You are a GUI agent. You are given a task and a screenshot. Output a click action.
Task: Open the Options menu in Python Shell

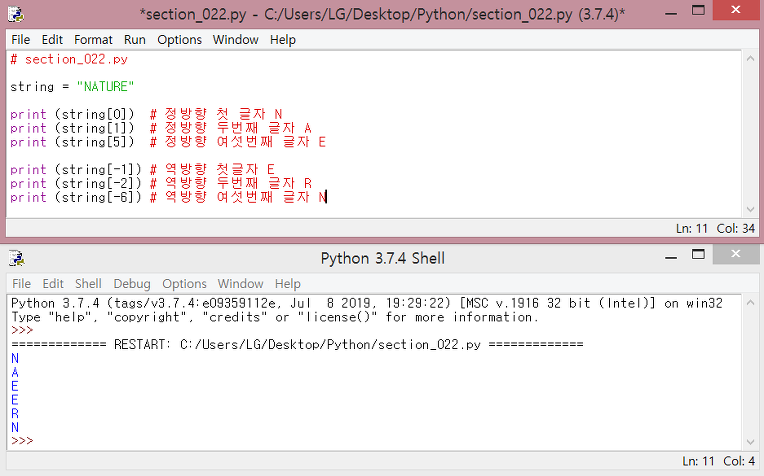tap(184, 284)
